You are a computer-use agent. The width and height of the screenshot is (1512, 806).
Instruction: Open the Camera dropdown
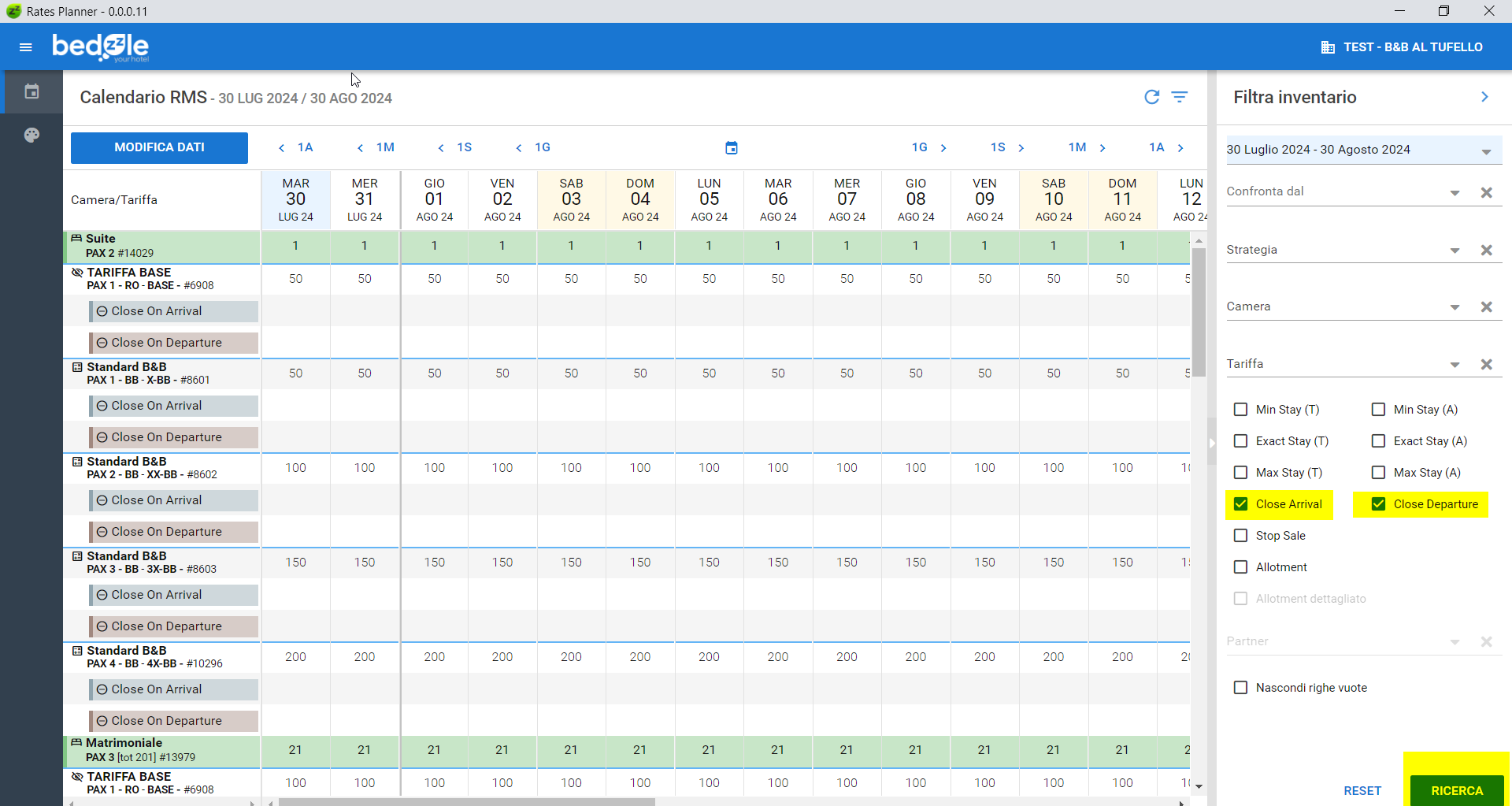pyautogui.click(x=1455, y=307)
